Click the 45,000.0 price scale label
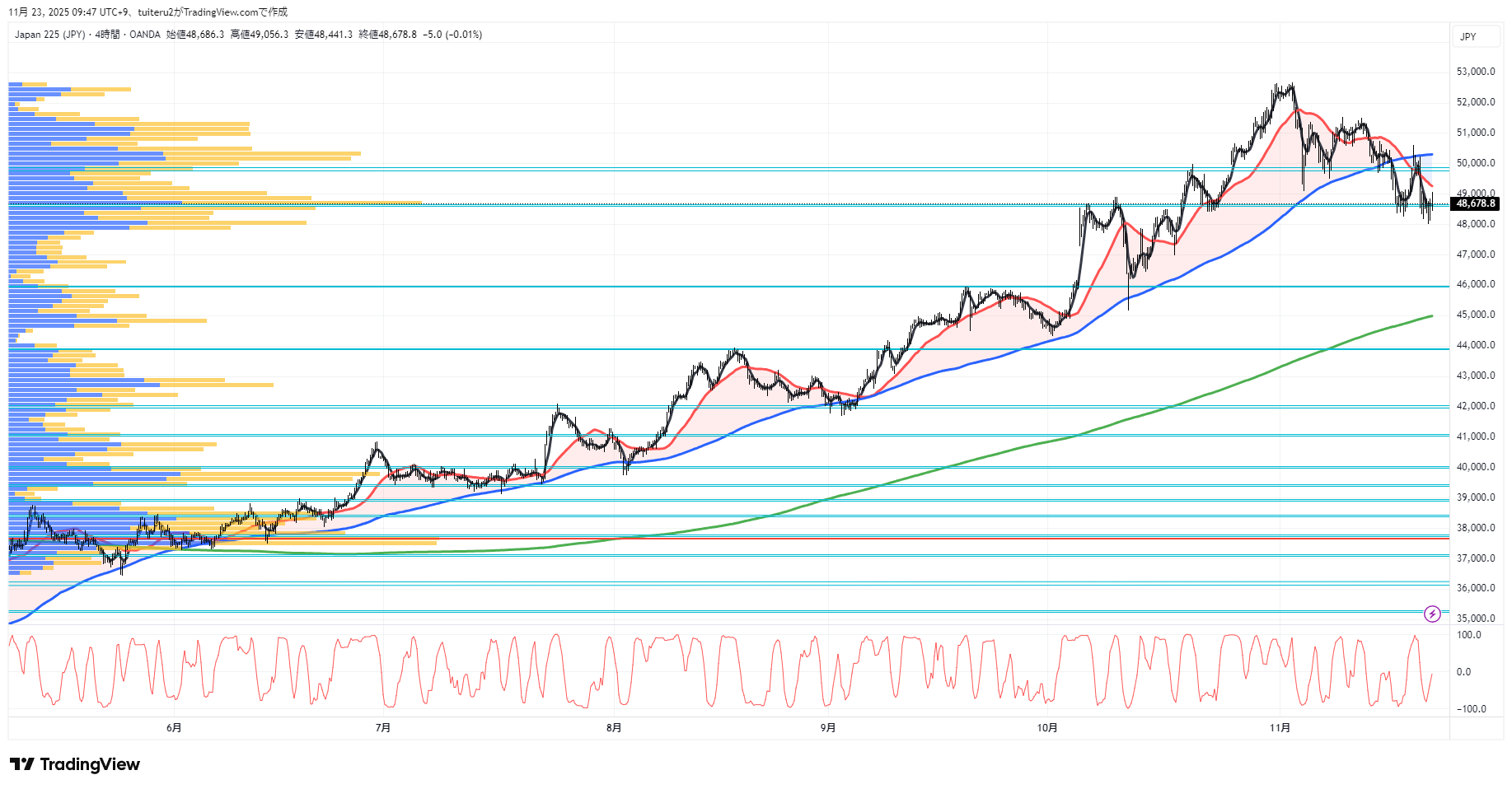This screenshot has height=789, width=1512. point(1475,315)
